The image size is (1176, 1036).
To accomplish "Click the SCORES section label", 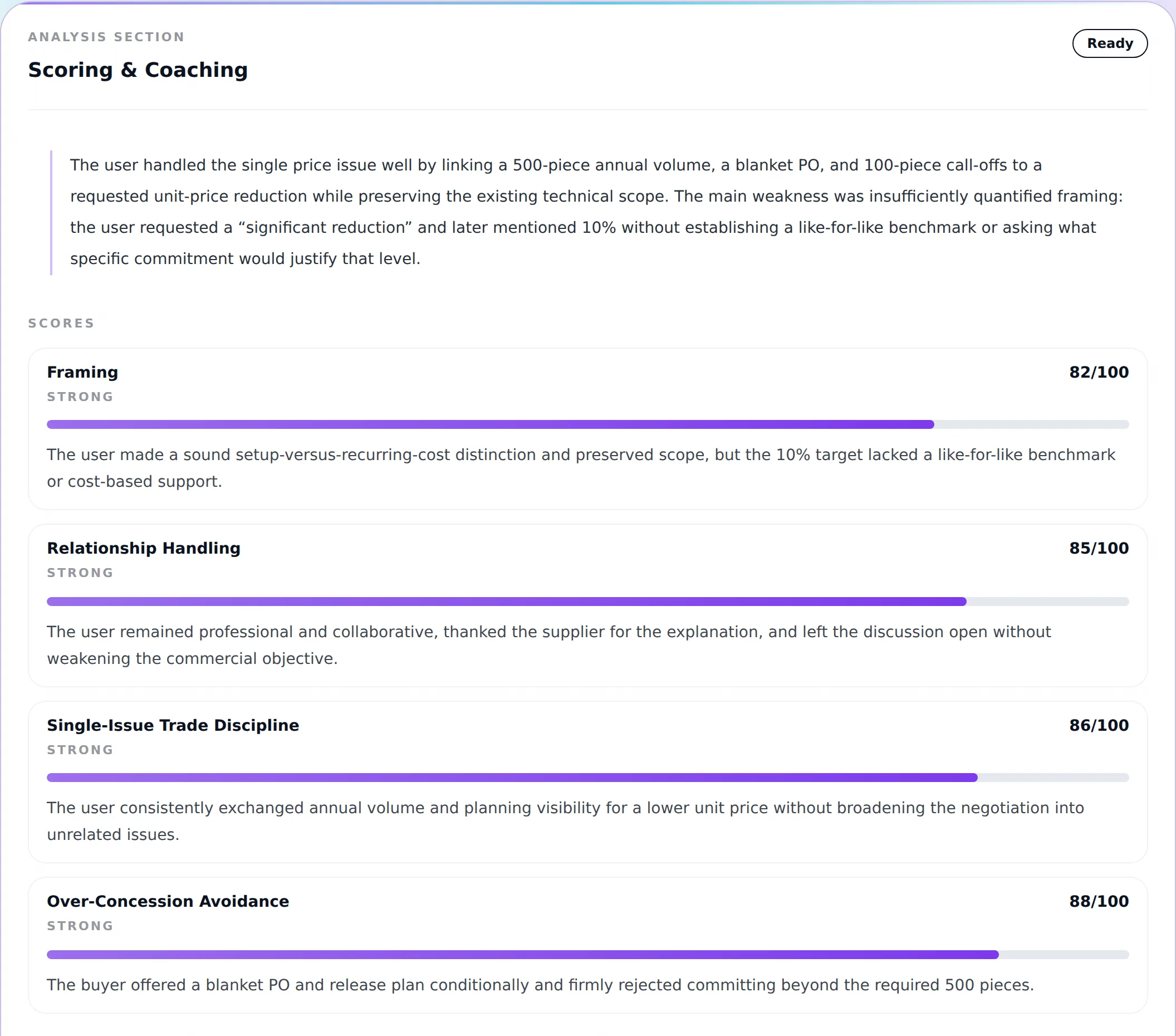I will pos(61,324).
